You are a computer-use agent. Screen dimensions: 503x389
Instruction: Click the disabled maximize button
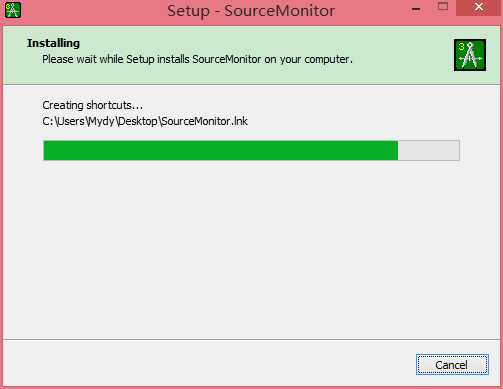coord(443,7)
